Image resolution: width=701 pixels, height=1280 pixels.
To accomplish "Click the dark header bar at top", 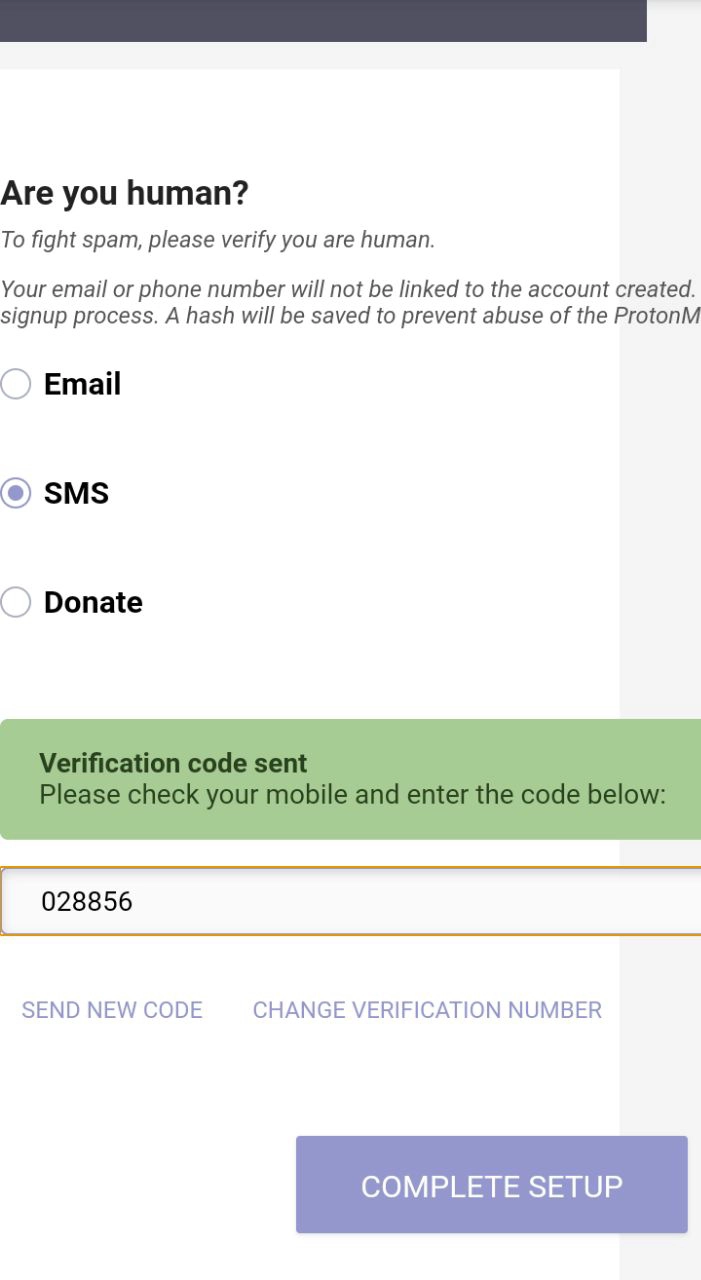I will [322, 20].
